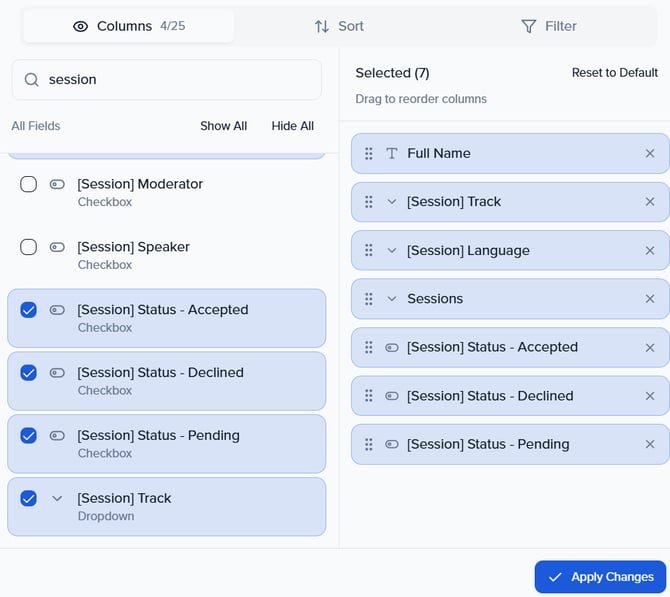
Task: Click X on selected [Session] Status - Declined
Action: coord(650,396)
